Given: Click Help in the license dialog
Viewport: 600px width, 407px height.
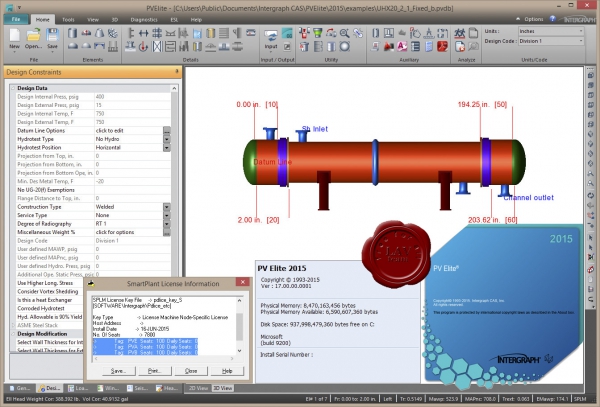Looking at the screenshot, I should tap(227, 371).
